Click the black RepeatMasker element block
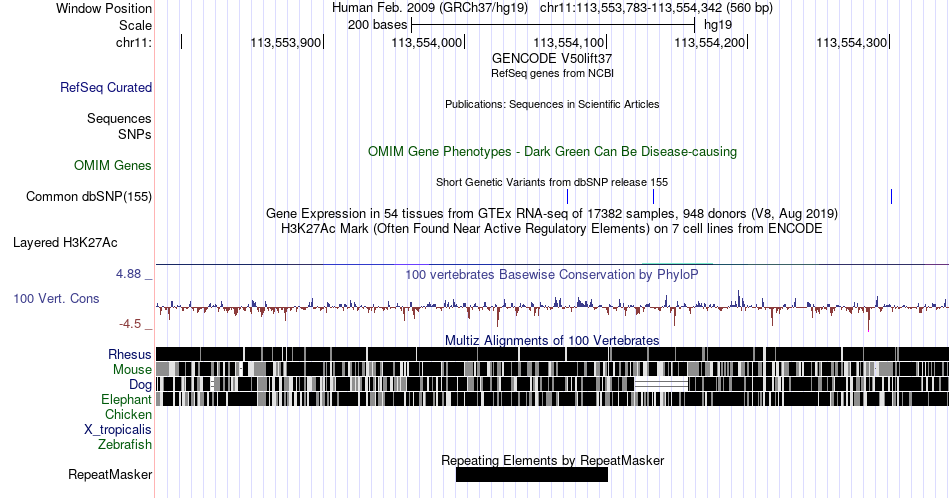This screenshot has width=950, height=498. 532,475
